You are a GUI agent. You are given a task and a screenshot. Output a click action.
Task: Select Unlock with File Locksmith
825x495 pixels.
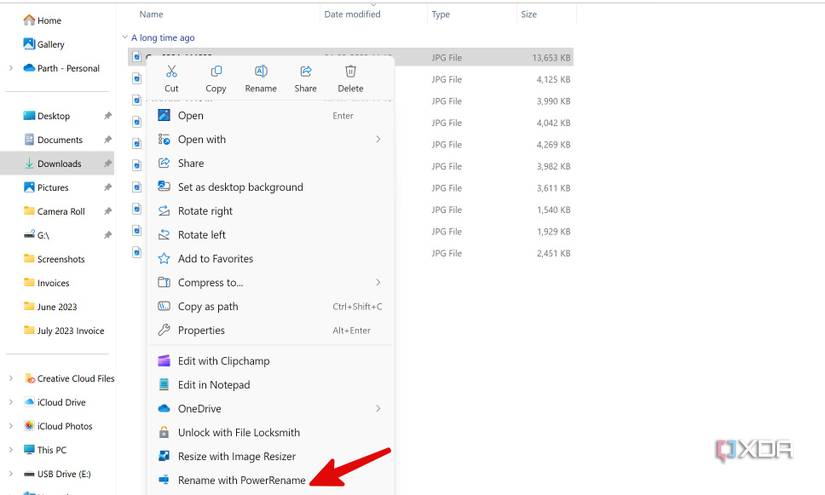238,432
